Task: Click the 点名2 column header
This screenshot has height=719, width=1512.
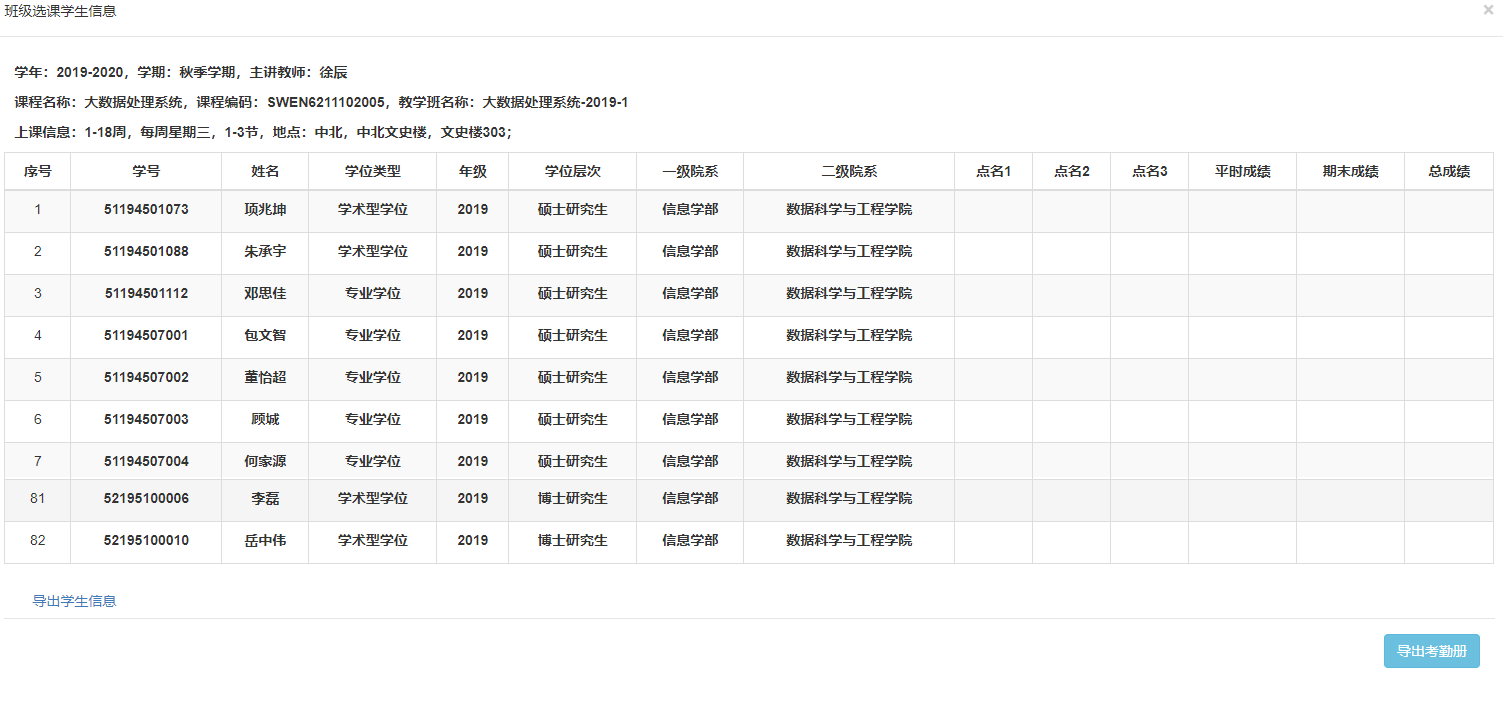Action: pos(1071,171)
